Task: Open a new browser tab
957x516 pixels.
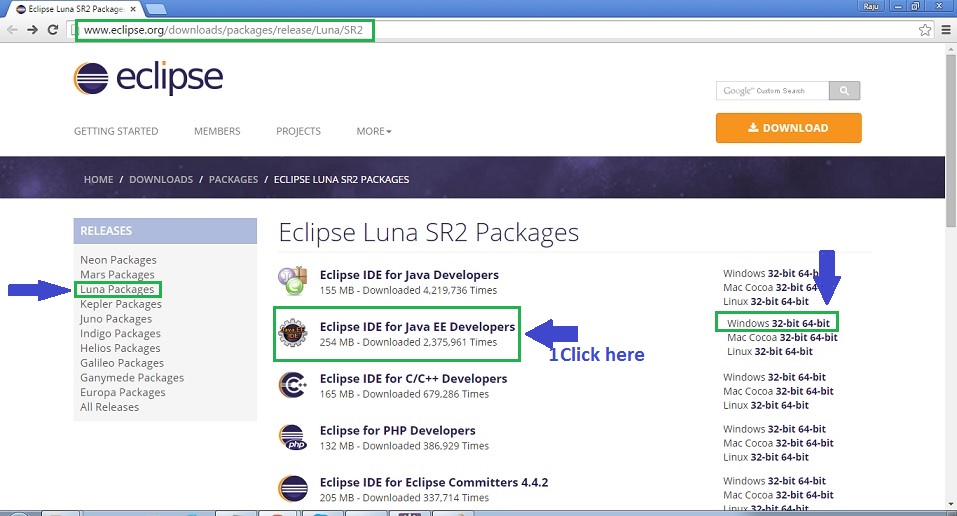Action: (156, 9)
